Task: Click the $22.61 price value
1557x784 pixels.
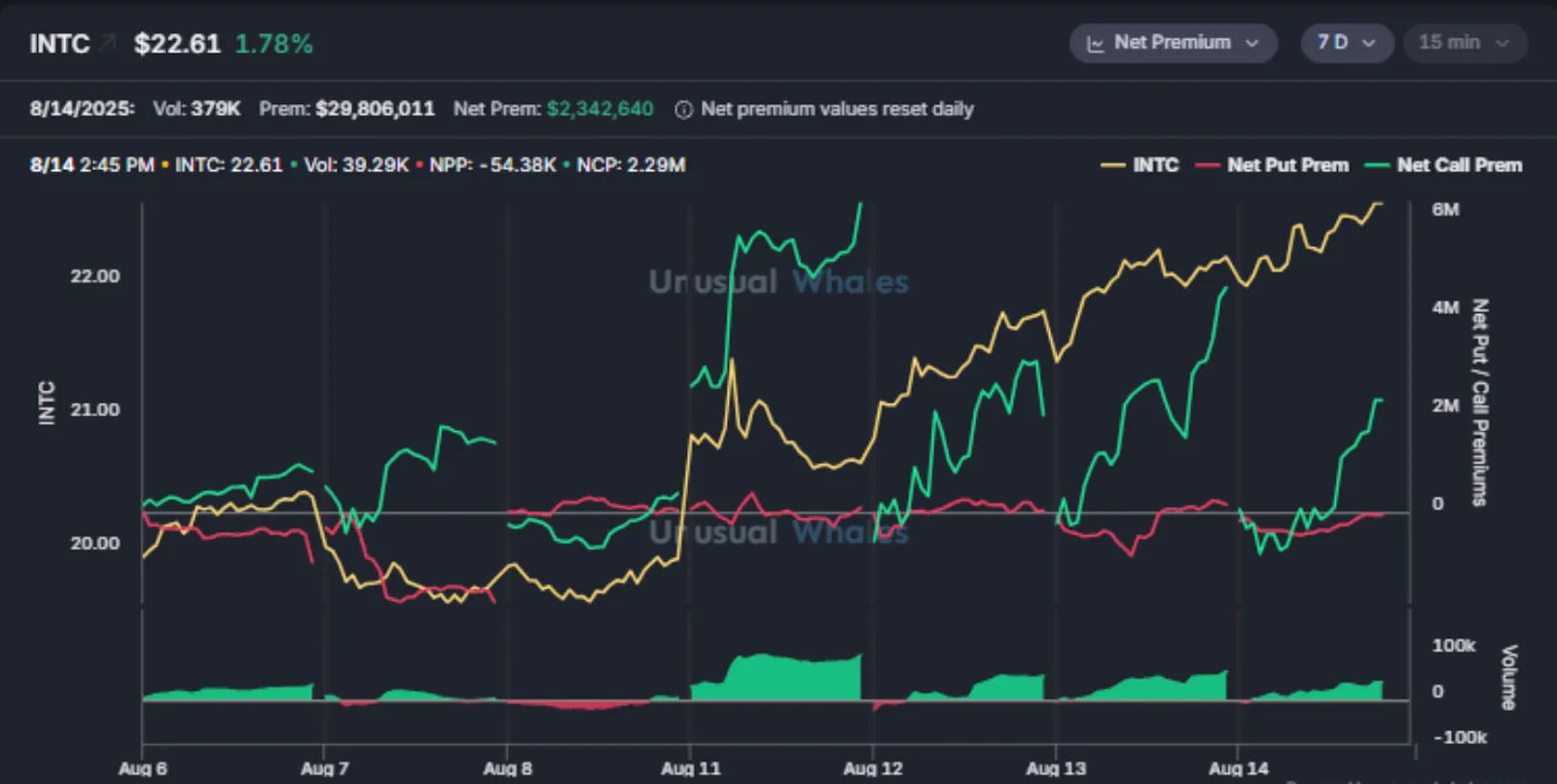Action: [177, 44]
